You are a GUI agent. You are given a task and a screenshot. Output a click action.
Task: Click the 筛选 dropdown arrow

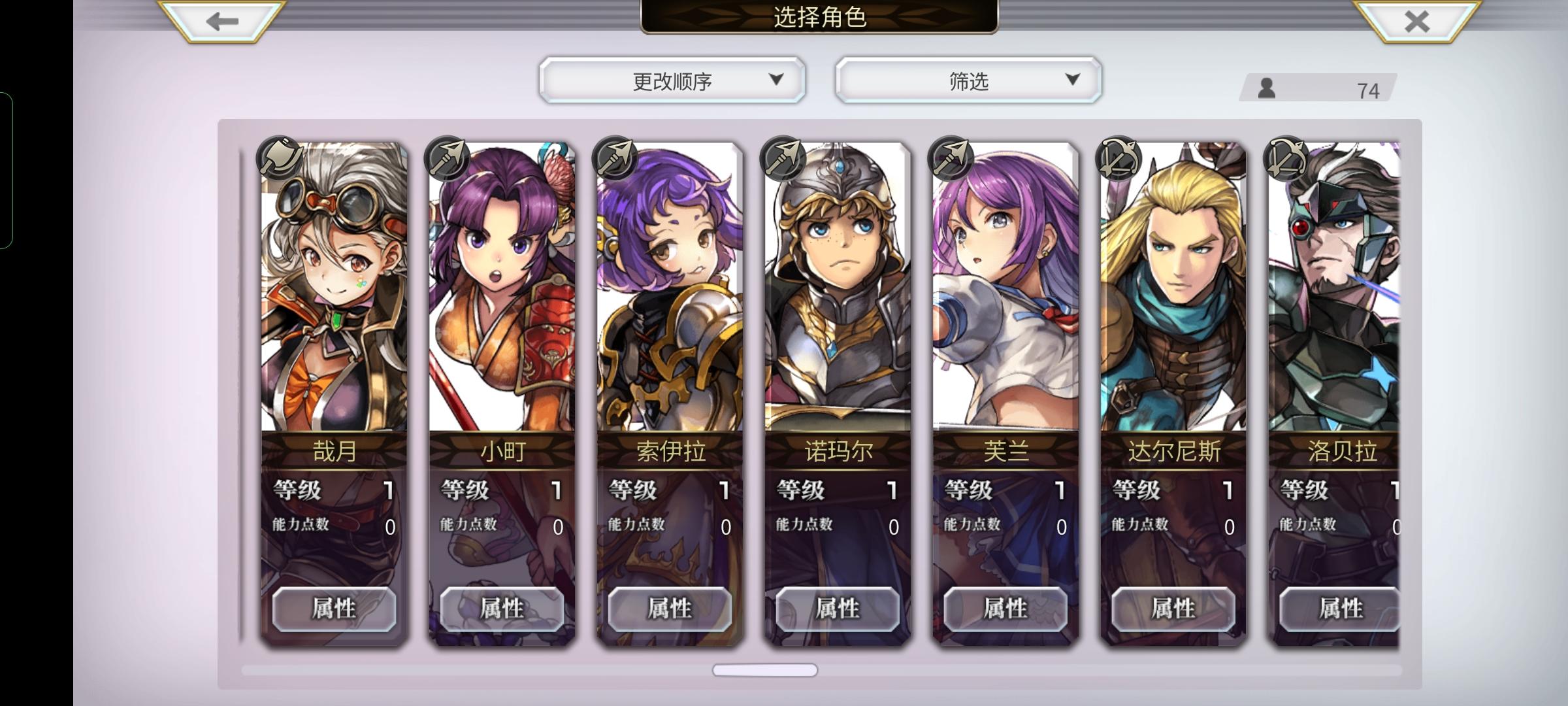(x=1072, y=80)
